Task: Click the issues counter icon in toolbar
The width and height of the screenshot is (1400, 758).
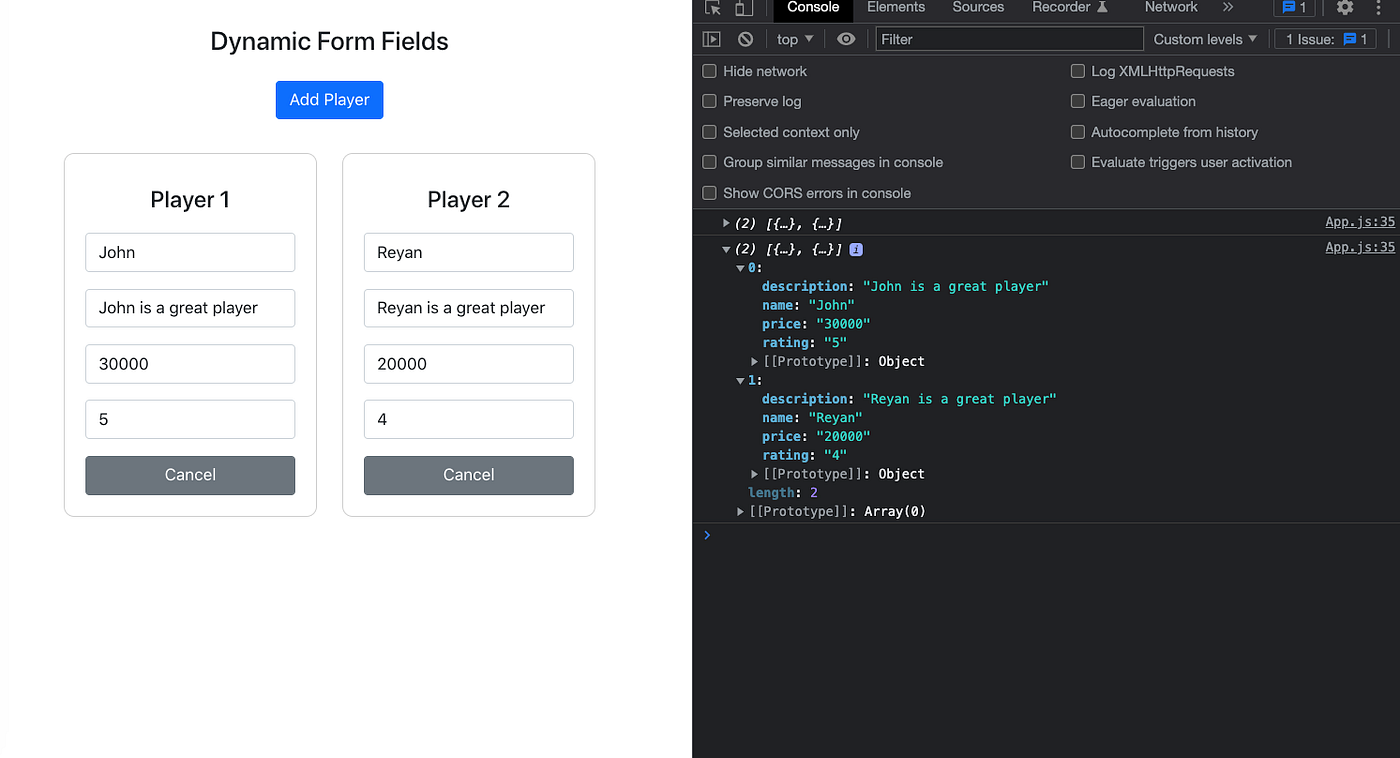Action: coord(1294,8)
